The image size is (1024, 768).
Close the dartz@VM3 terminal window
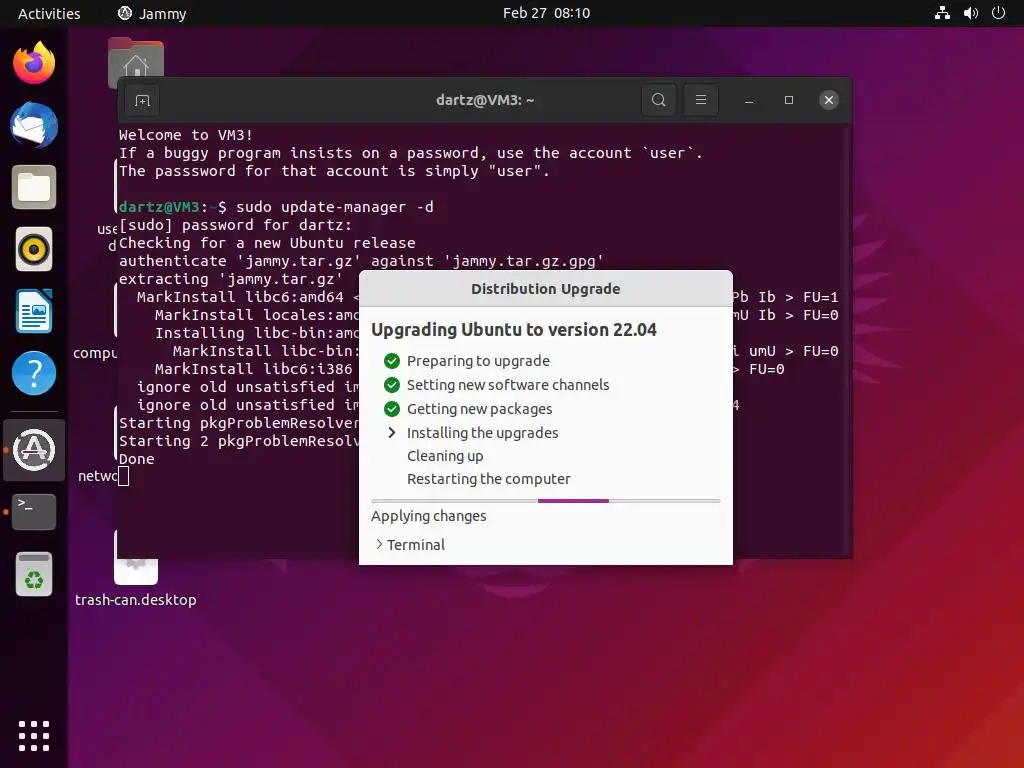coord(829,100)
